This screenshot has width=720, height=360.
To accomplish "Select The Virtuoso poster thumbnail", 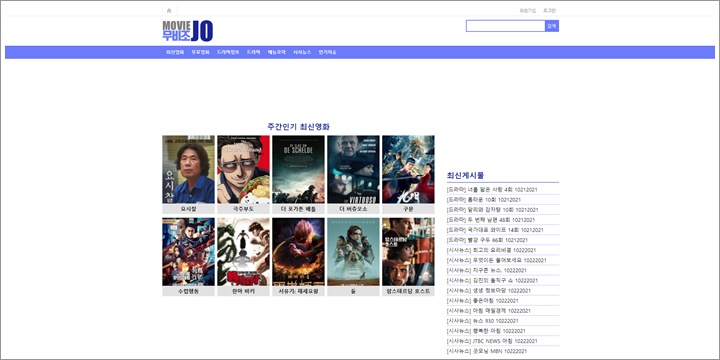I will pyautogui.click(x=353, y=169).
